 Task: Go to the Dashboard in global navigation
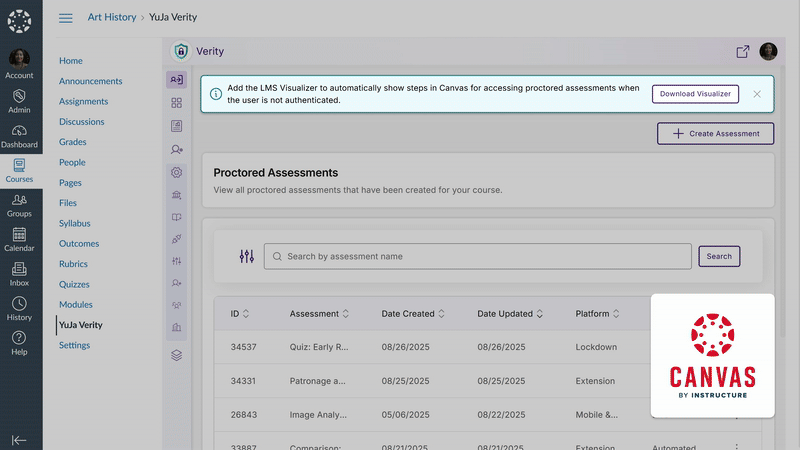19,136
